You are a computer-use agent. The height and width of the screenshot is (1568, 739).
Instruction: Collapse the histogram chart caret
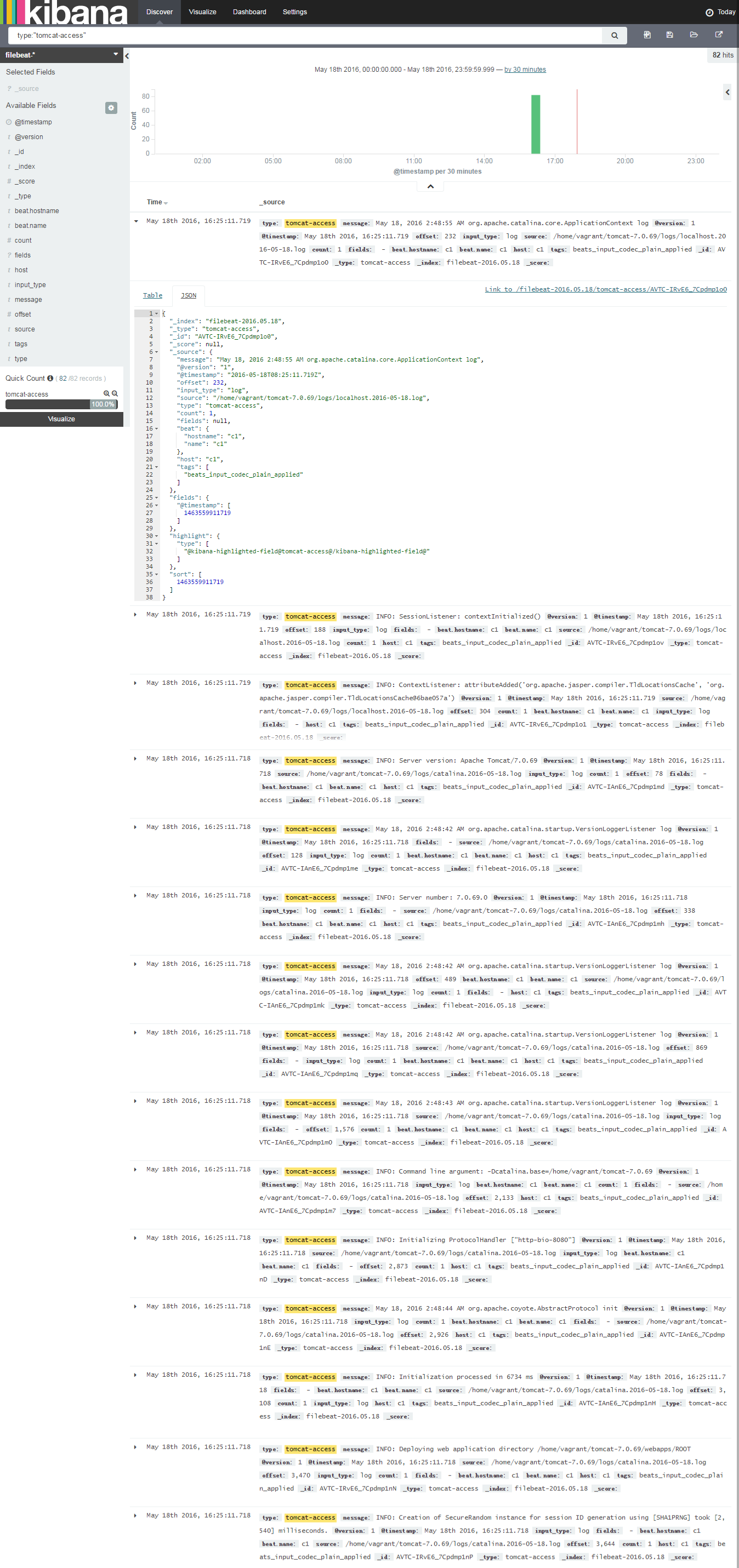click(x=430, y=186)
